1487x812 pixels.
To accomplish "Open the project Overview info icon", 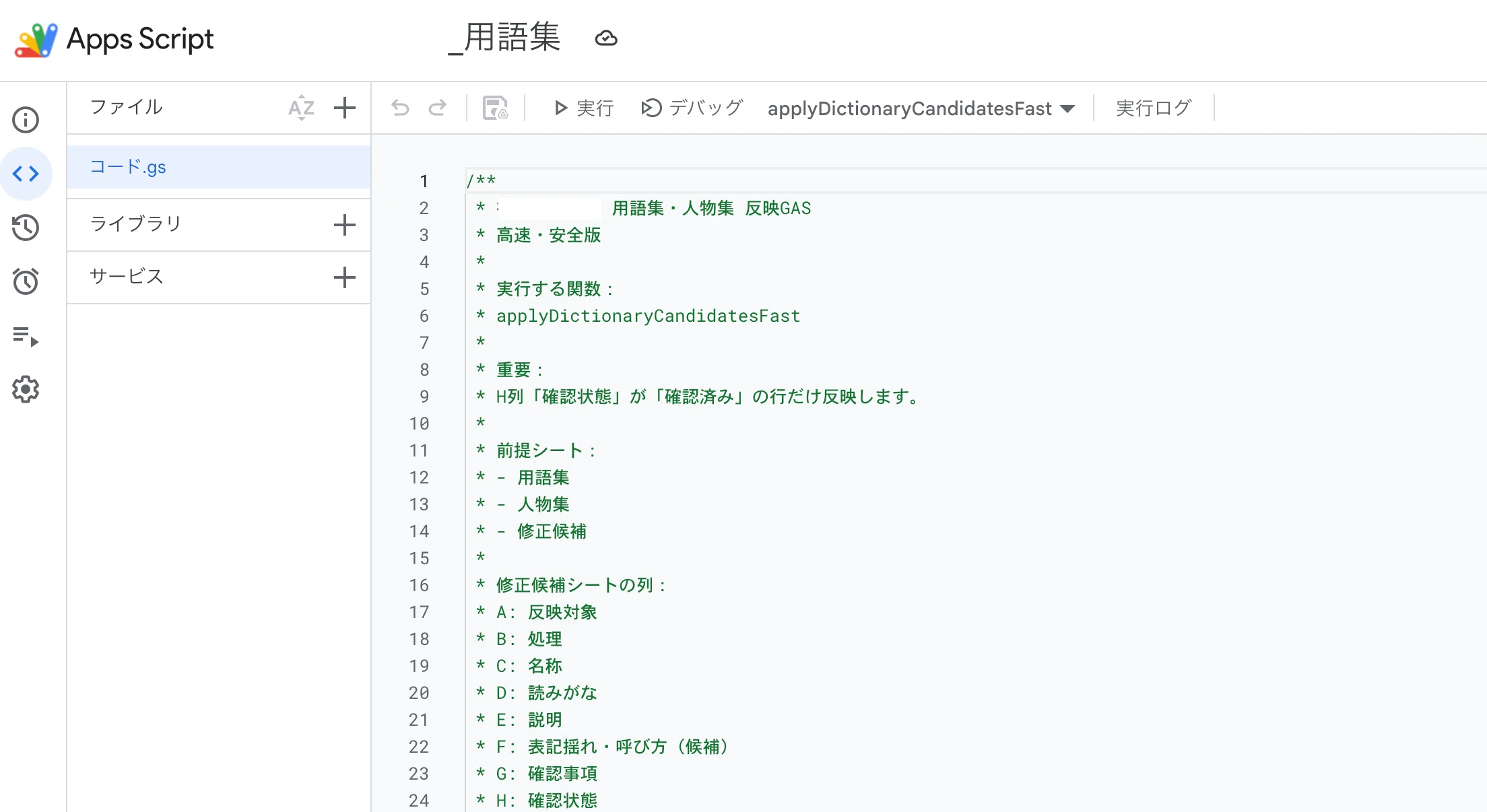I will (26, 120).
